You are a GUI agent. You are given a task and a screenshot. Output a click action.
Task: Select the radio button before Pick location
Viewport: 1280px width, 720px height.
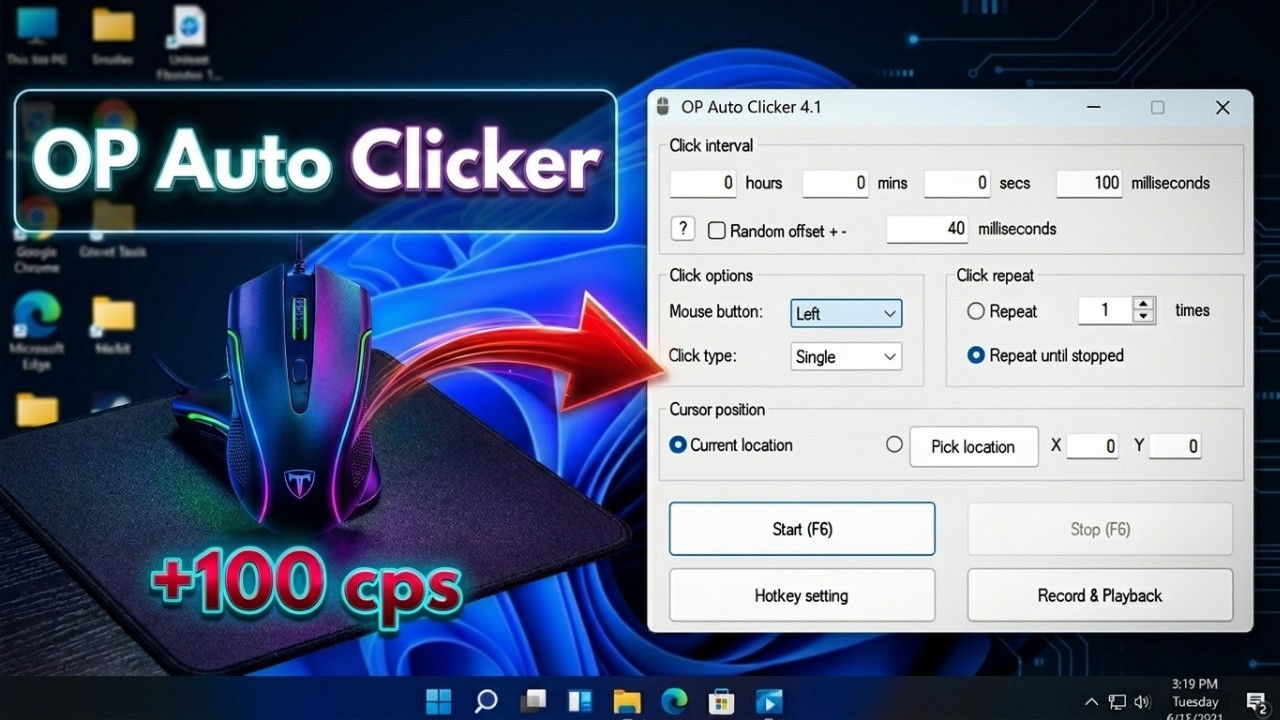click(x=894, y=445)
